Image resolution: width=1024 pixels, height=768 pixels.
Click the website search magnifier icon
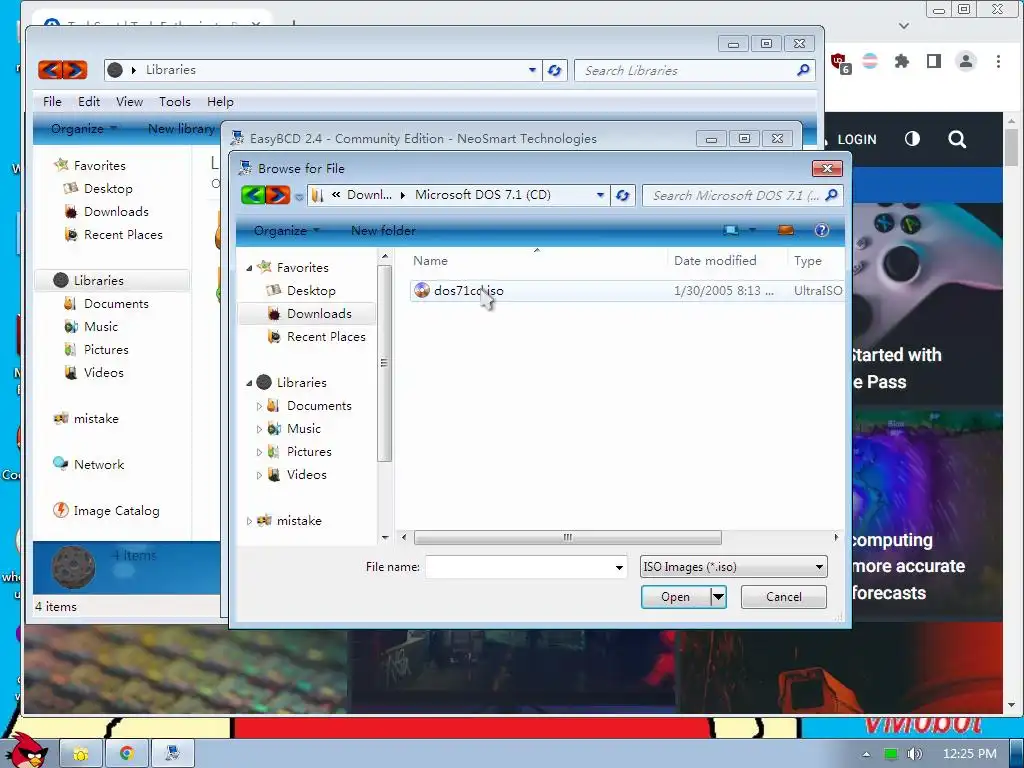pyautogui.click(x=957, y=139)
